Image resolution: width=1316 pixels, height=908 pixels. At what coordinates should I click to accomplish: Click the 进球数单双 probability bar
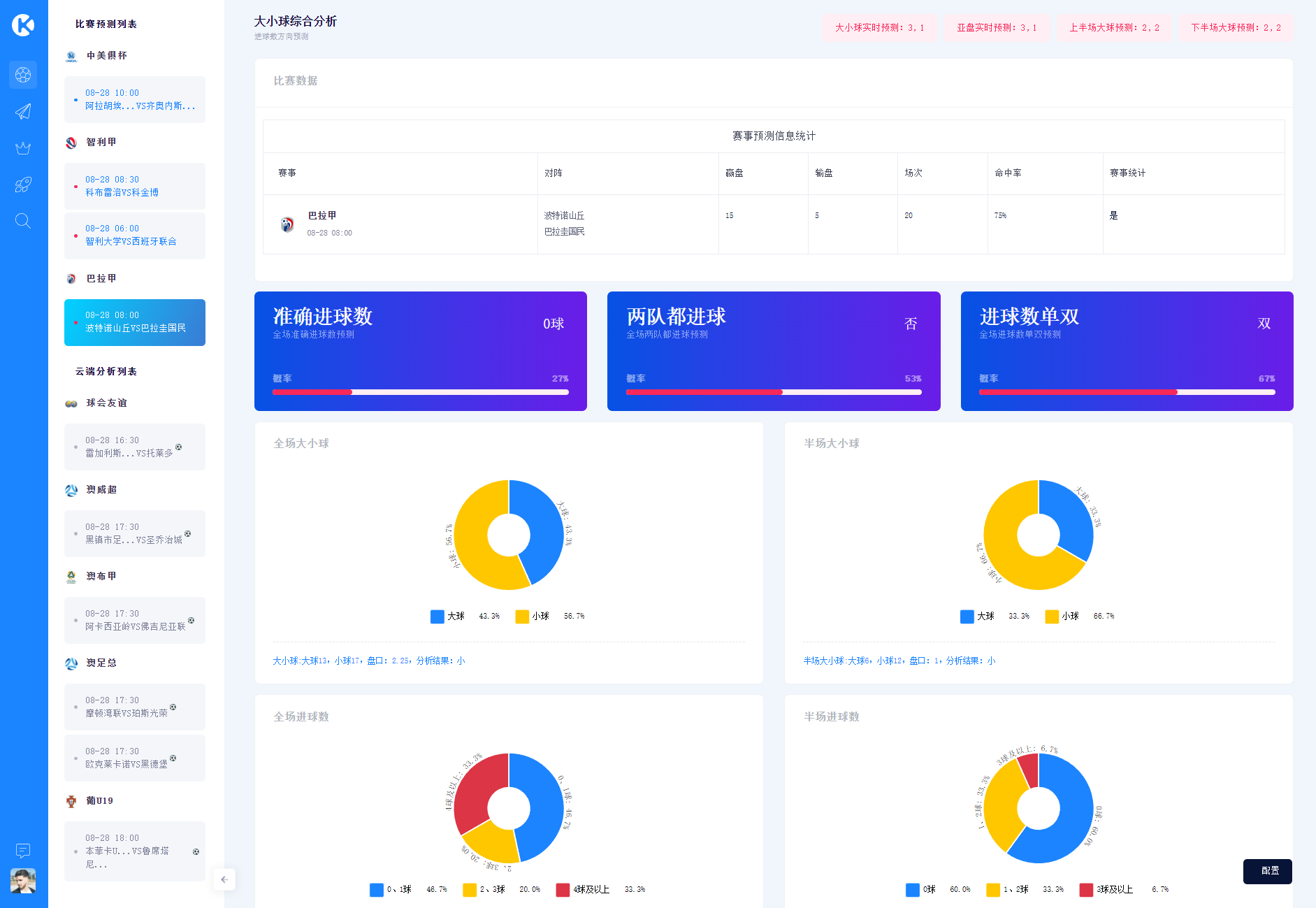pos(1127,392)
